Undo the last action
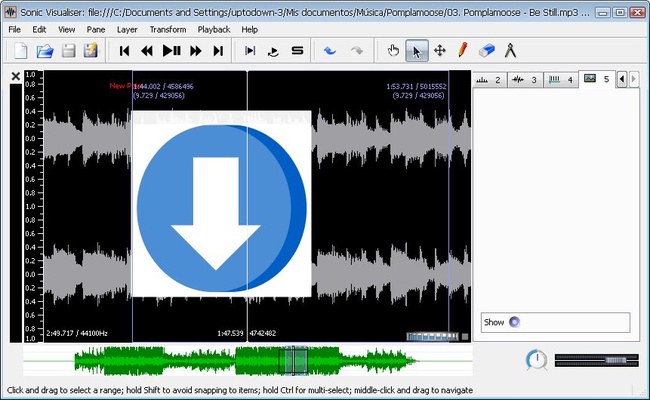Screen dimensions: 650x400 coord(330,51)
